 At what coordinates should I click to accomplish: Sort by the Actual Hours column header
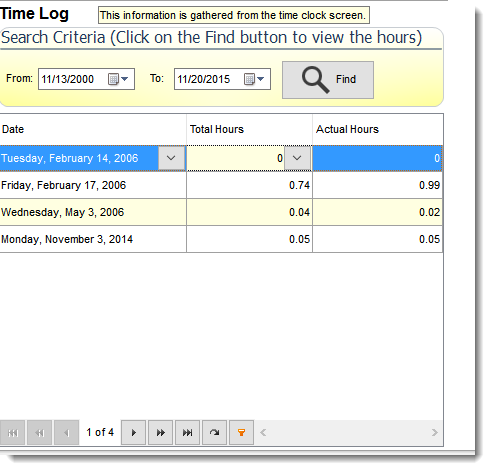(x=378, y=129)
